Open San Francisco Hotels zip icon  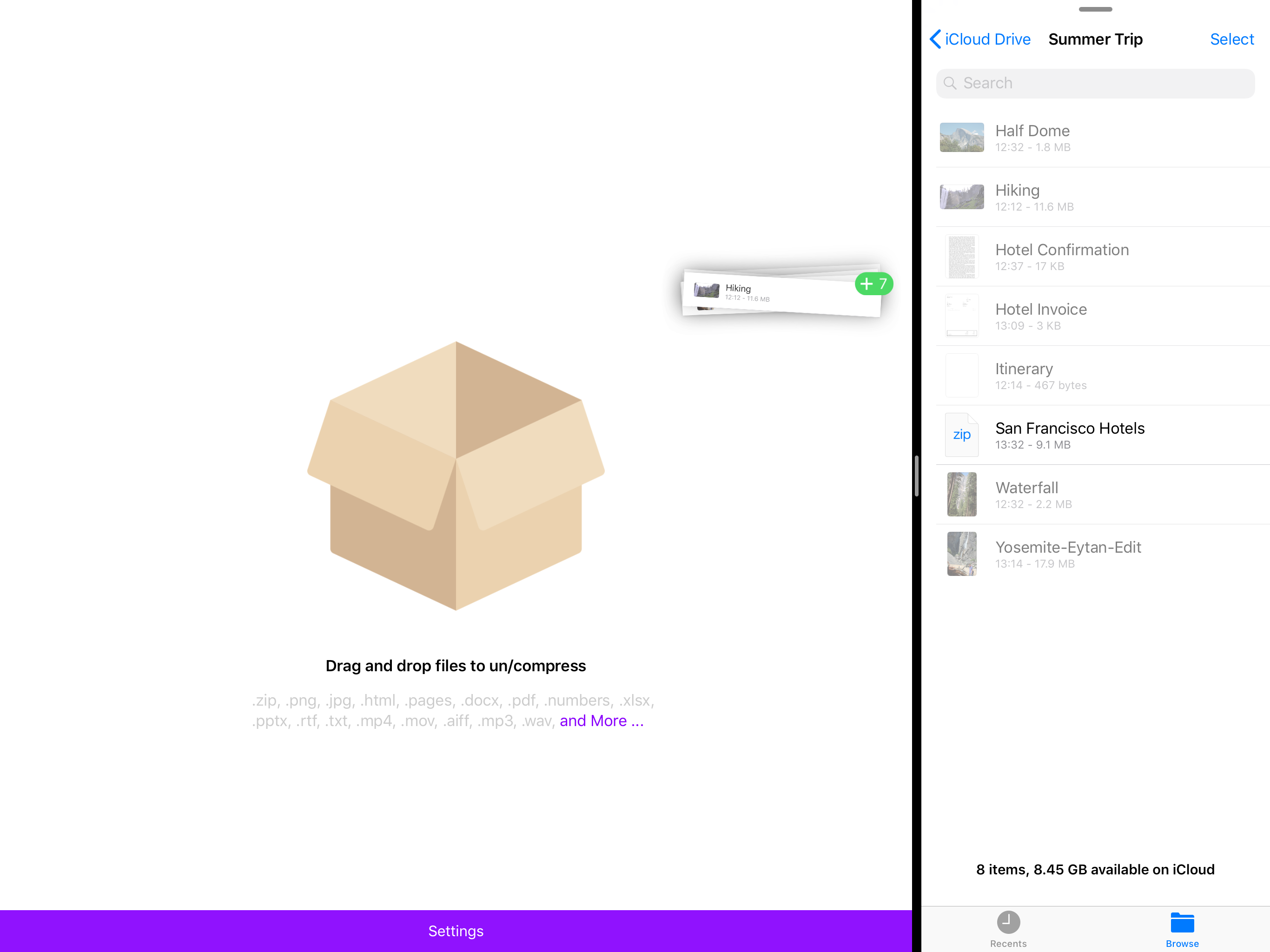961,435
